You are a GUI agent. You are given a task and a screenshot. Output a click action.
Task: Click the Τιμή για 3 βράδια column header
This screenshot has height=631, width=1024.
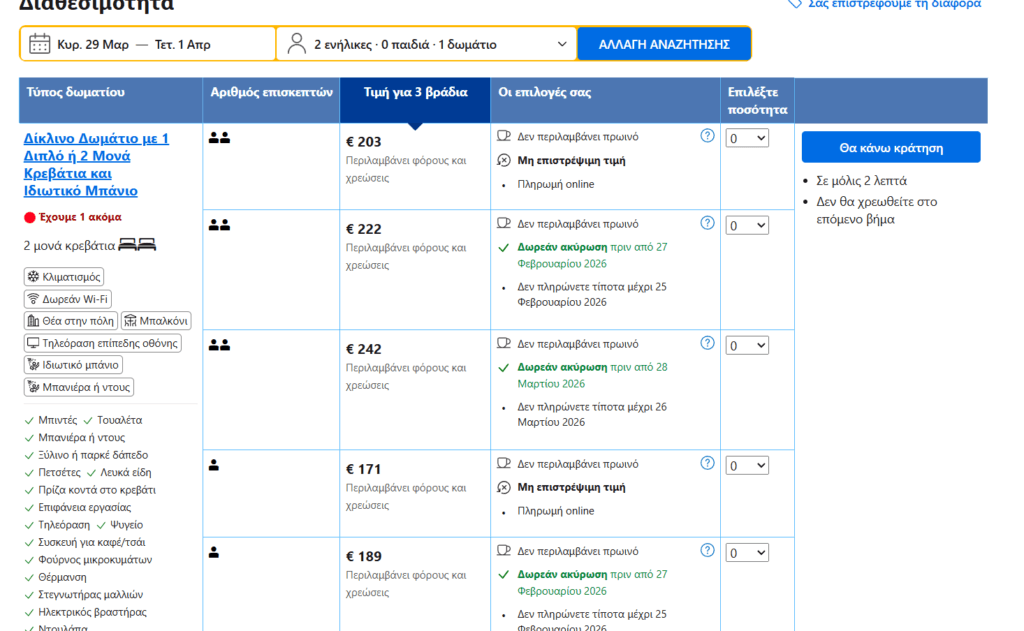[415, 93]
